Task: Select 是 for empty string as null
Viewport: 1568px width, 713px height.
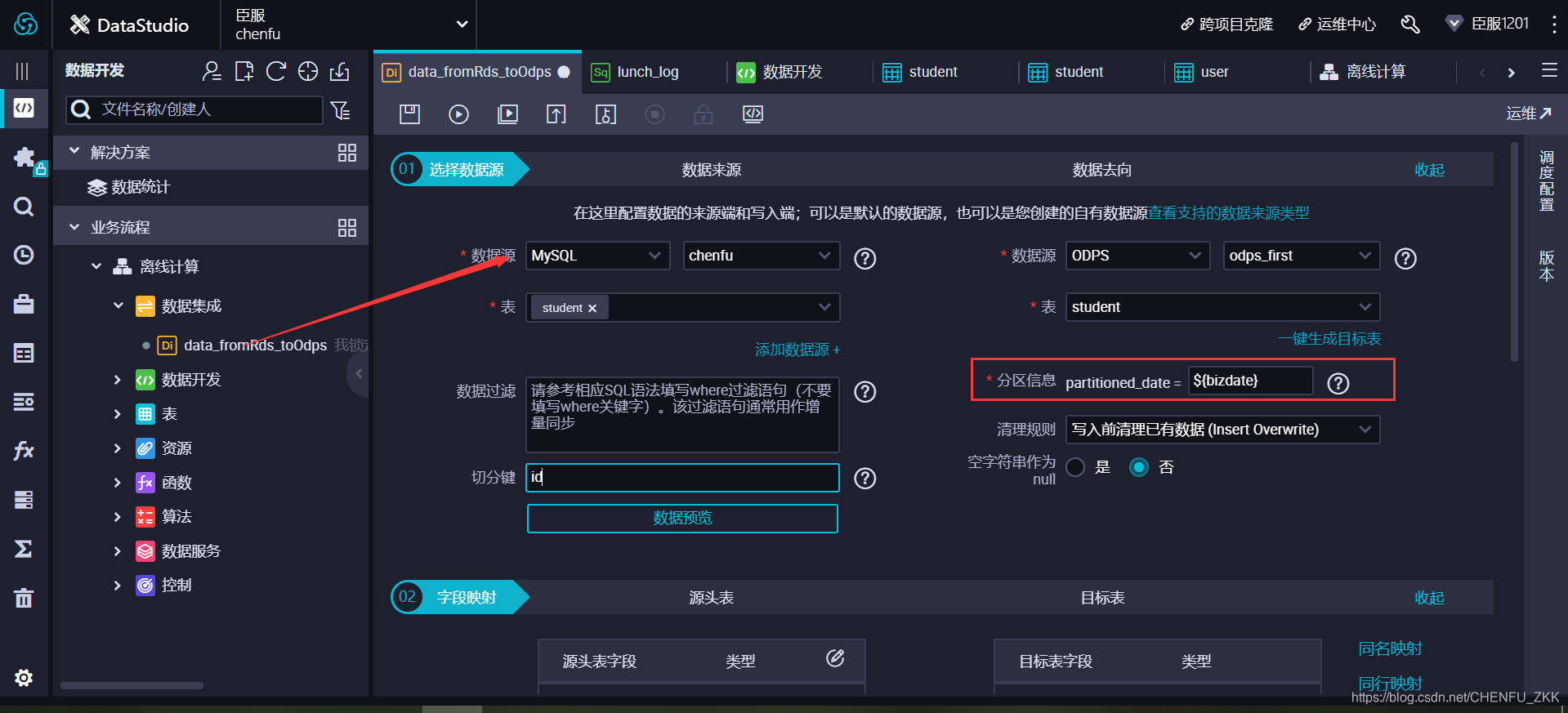Action: tap(1075, 467)
